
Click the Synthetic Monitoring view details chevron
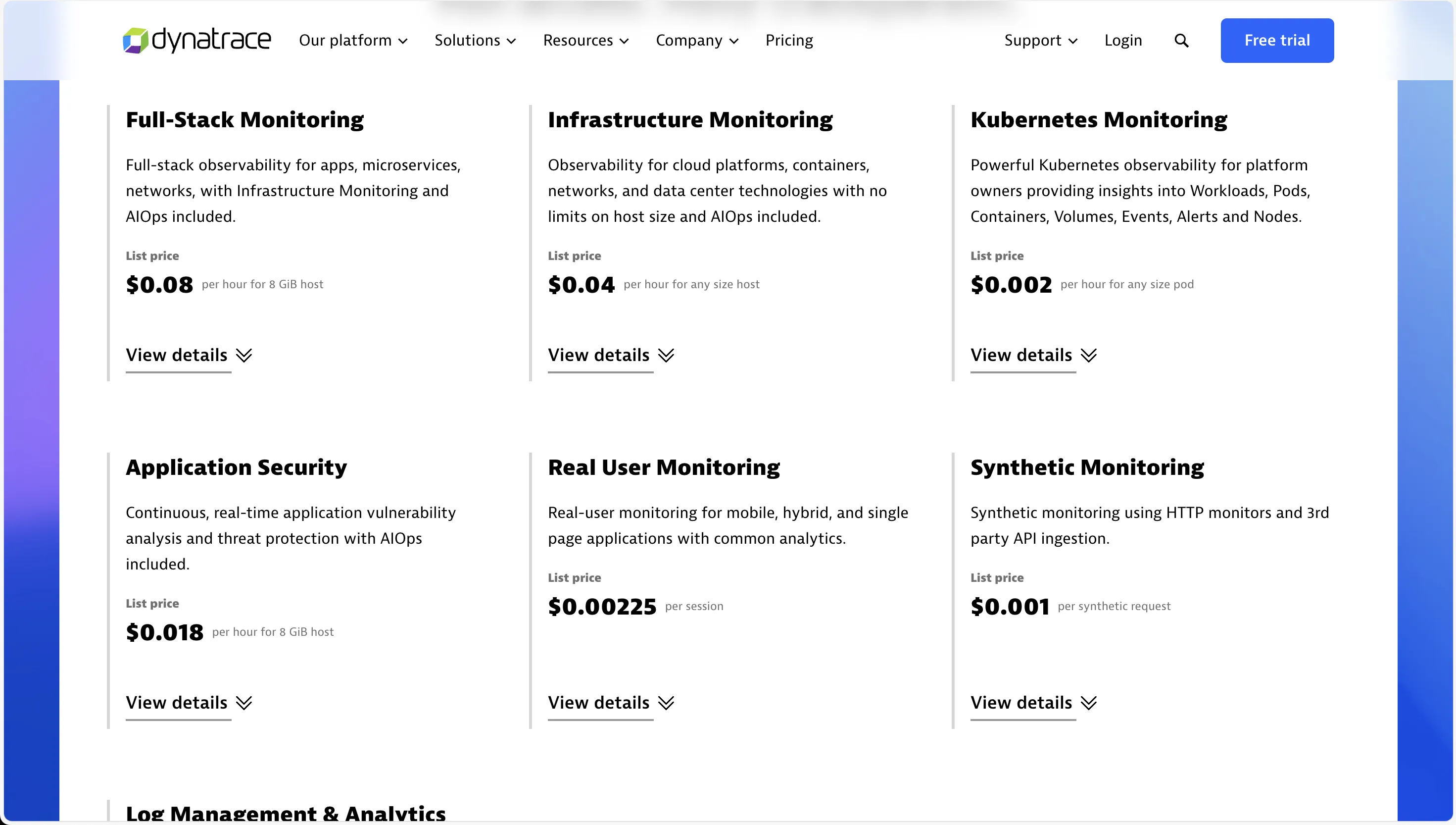point(1089,704)
